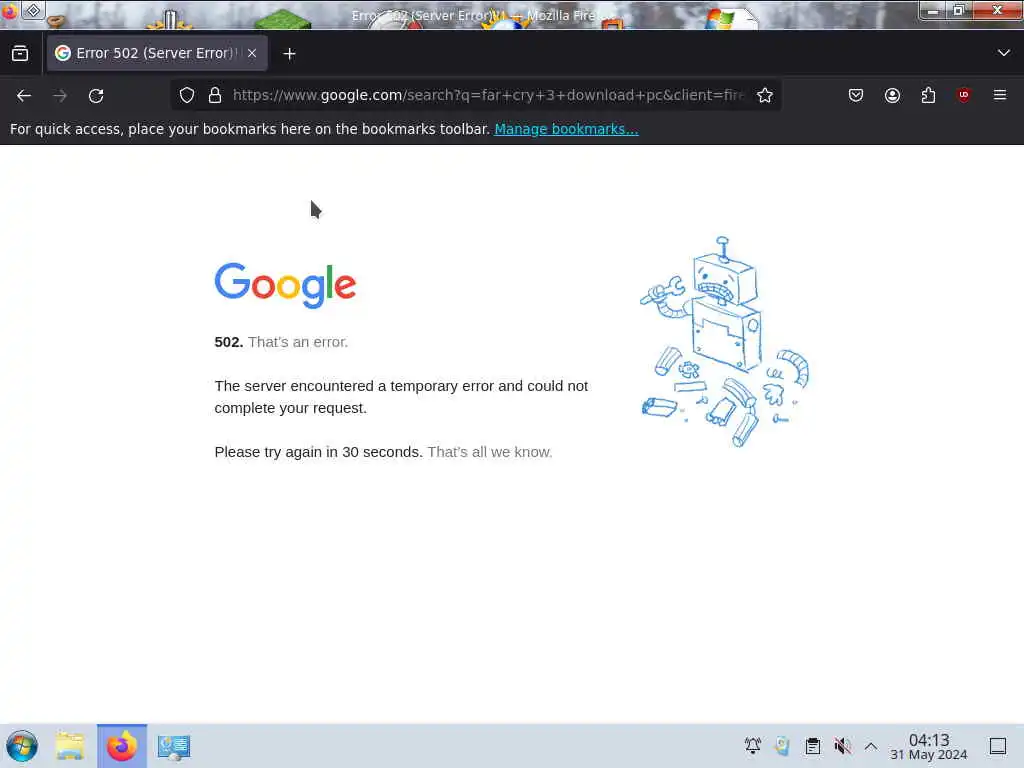Open the window menu icon in titlebar
The width and height of the screenshot is (1024, 768).
[33, 10]
